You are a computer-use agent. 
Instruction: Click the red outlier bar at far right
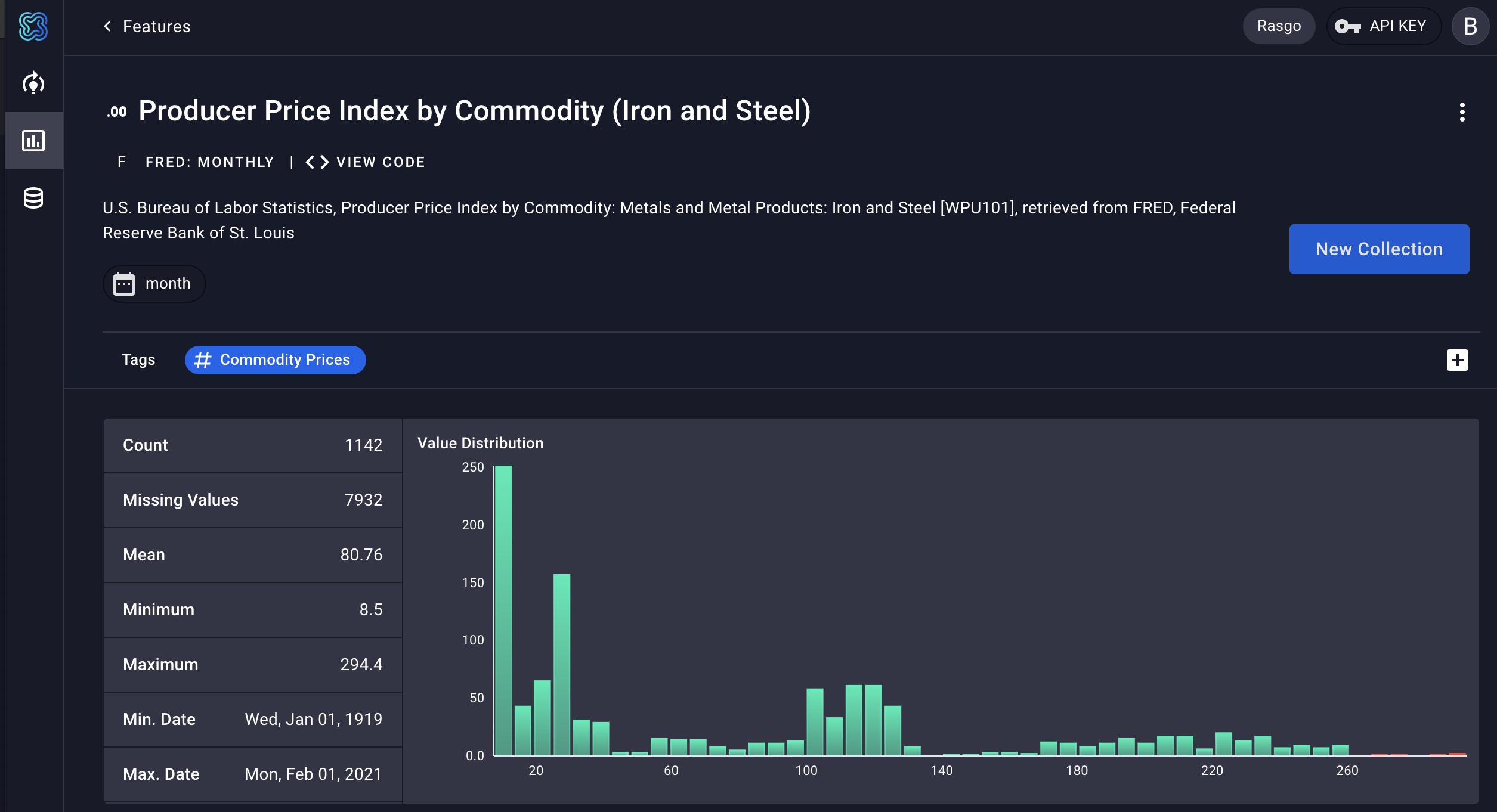1457,754
